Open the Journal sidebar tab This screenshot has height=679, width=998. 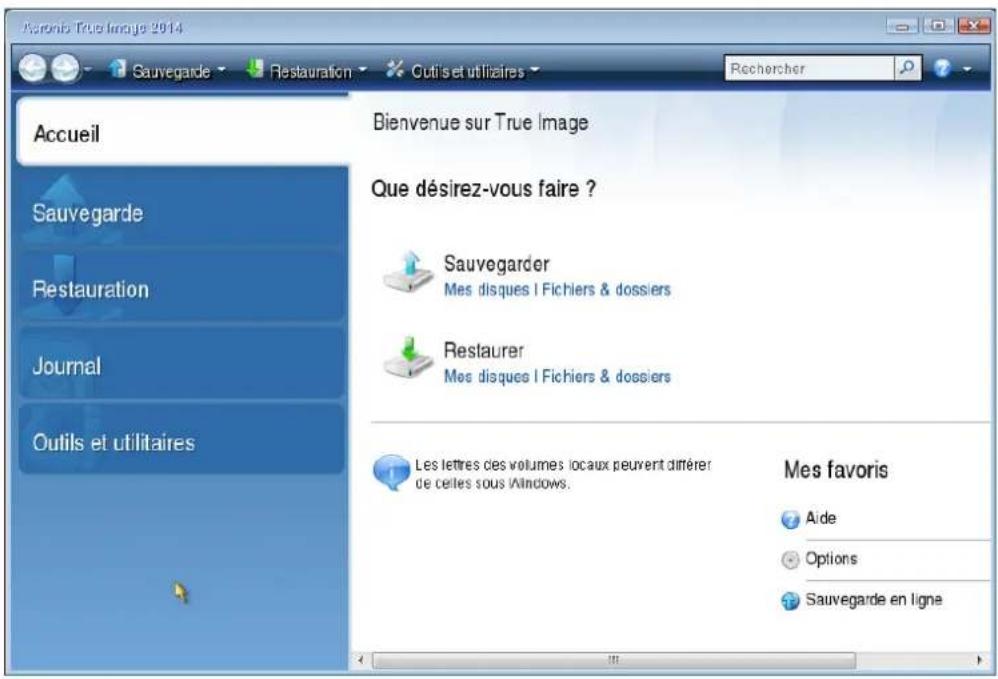(183, 365)
